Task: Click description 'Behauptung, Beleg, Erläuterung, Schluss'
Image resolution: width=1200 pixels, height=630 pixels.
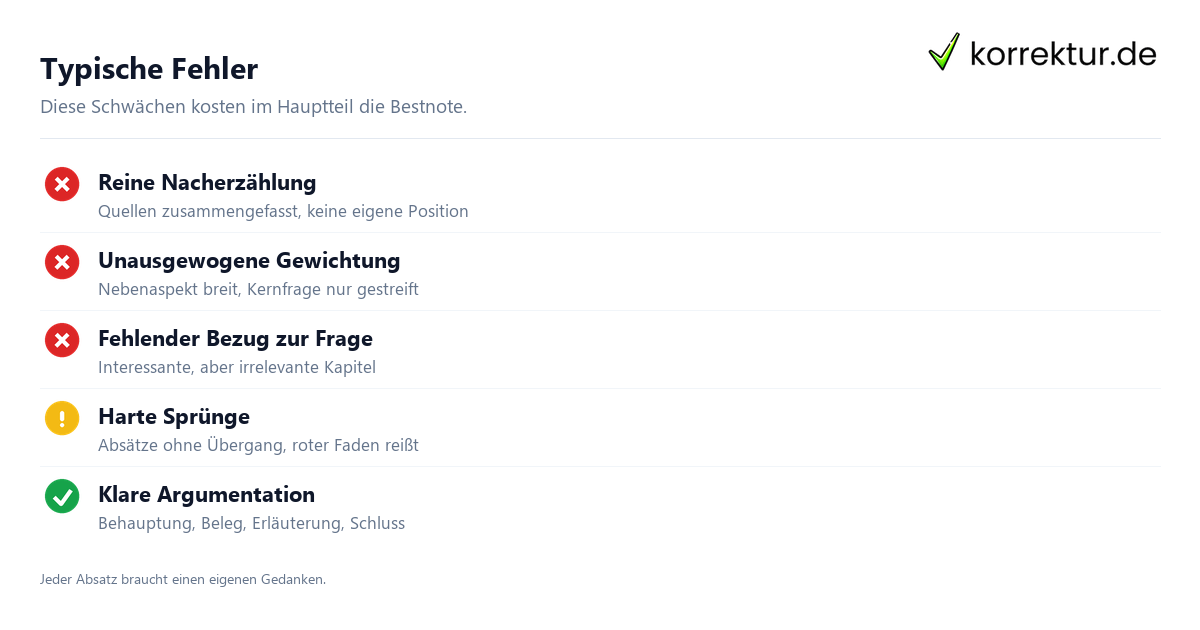Action: click(x=251, y=524)
